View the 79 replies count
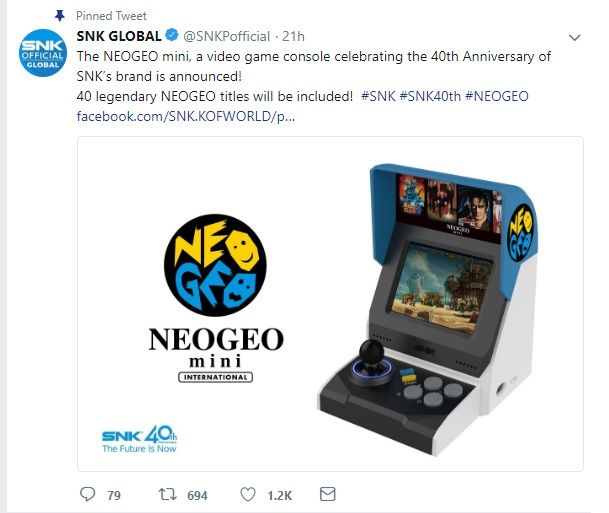 114,495
